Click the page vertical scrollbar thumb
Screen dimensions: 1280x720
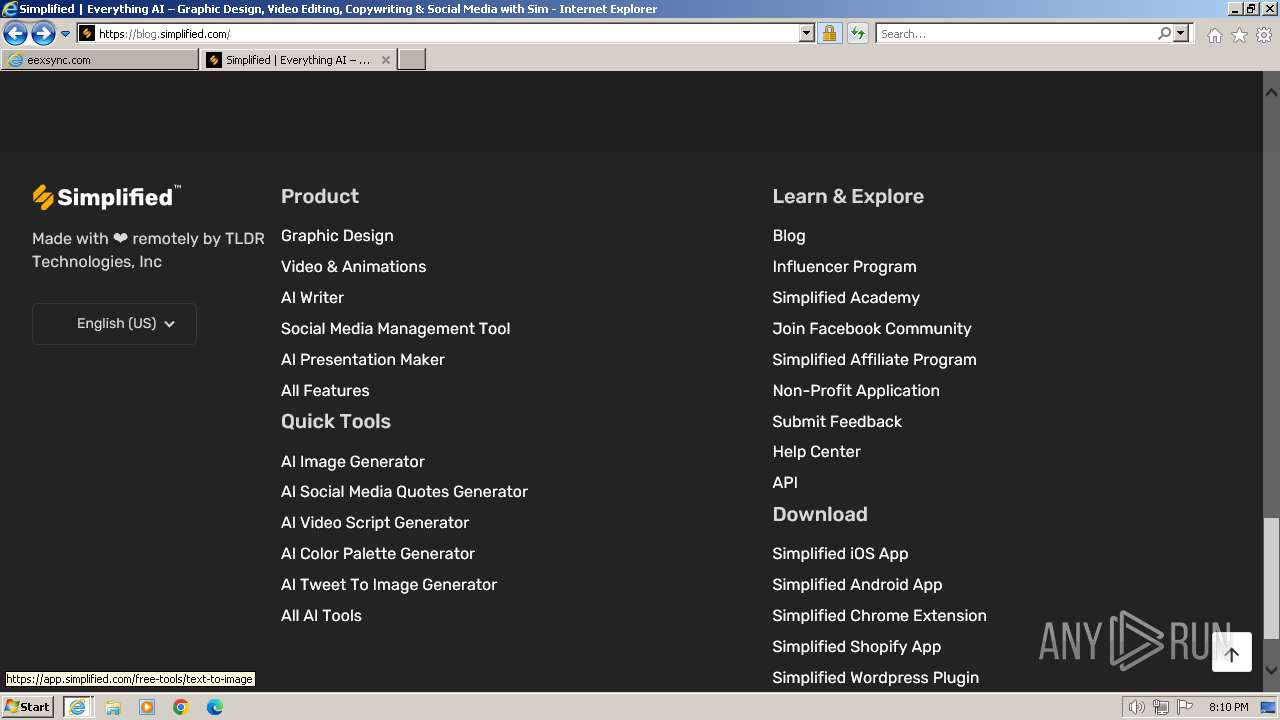[1271, 578]
